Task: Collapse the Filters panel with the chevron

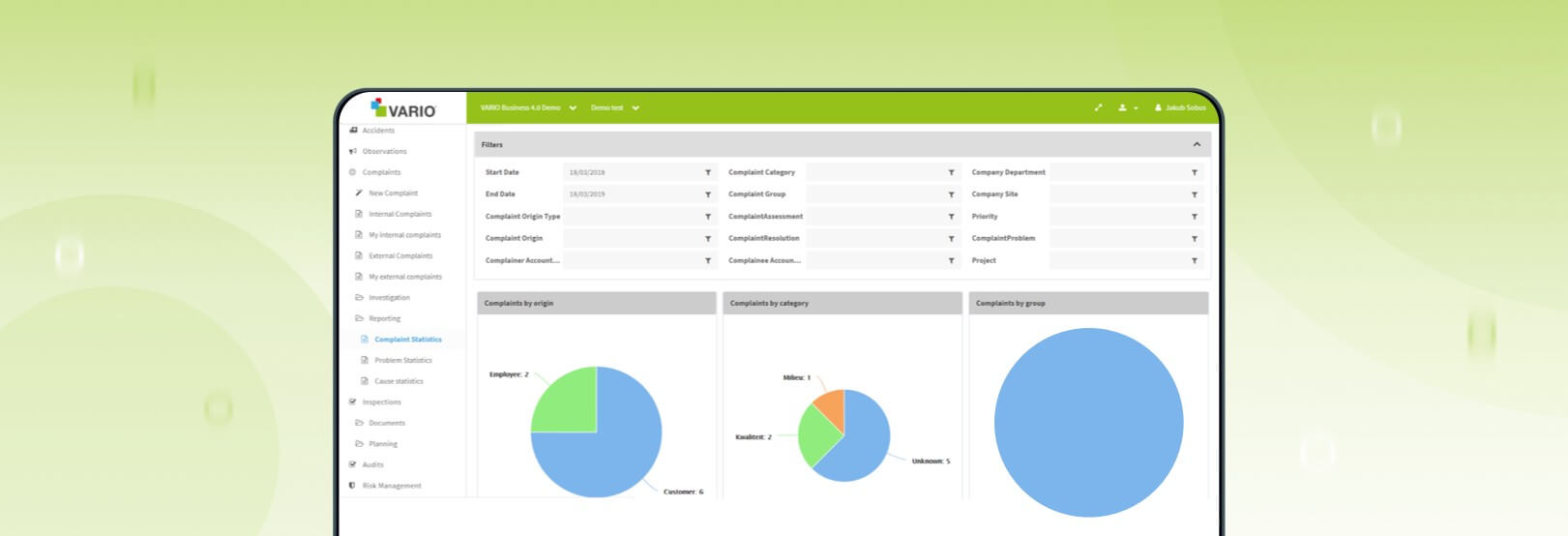Action: click(x=1197, y=145)
